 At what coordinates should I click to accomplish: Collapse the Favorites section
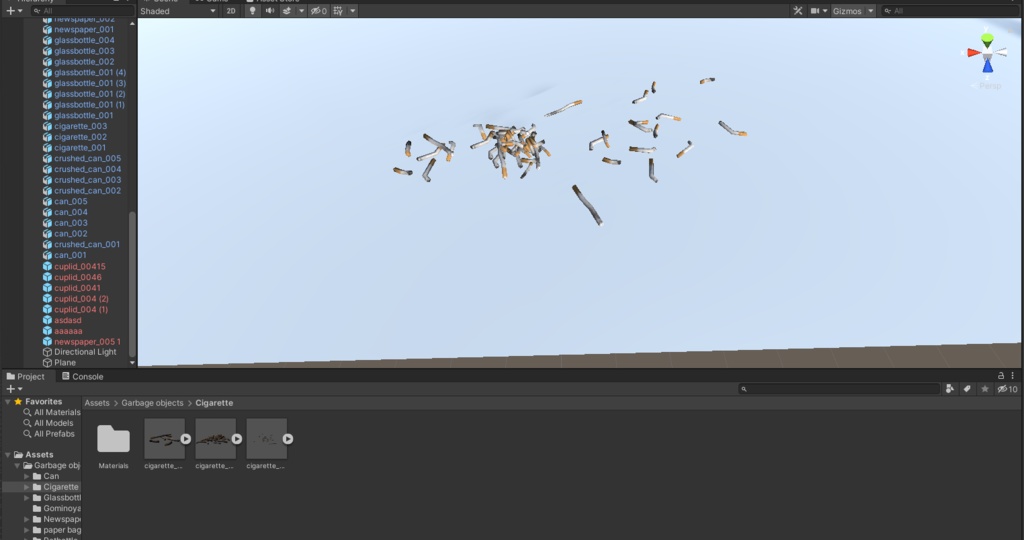[8, 402]
